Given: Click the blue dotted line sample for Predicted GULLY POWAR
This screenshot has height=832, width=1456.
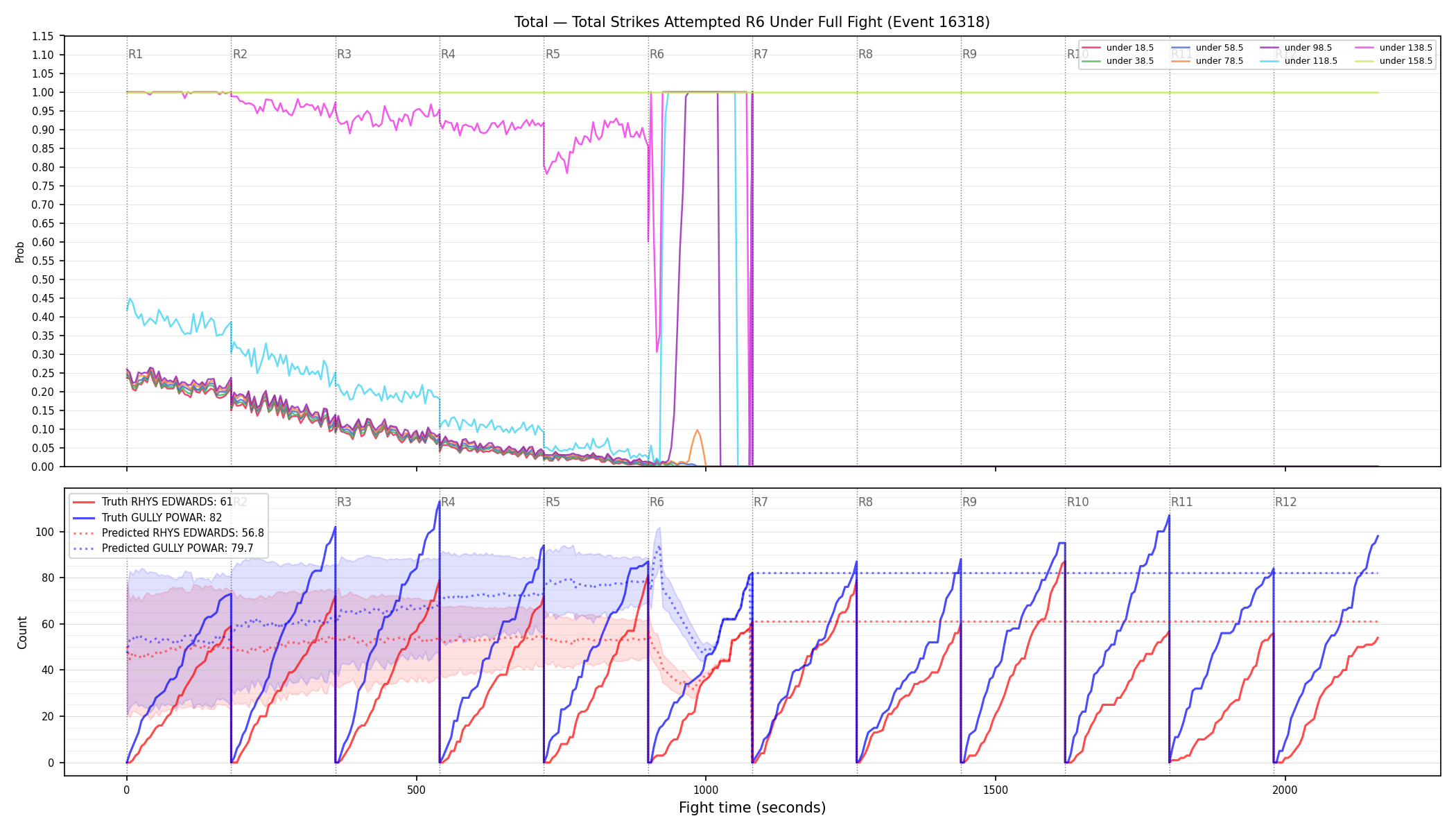Looking at the screenshot, I should tap(84, 548).
